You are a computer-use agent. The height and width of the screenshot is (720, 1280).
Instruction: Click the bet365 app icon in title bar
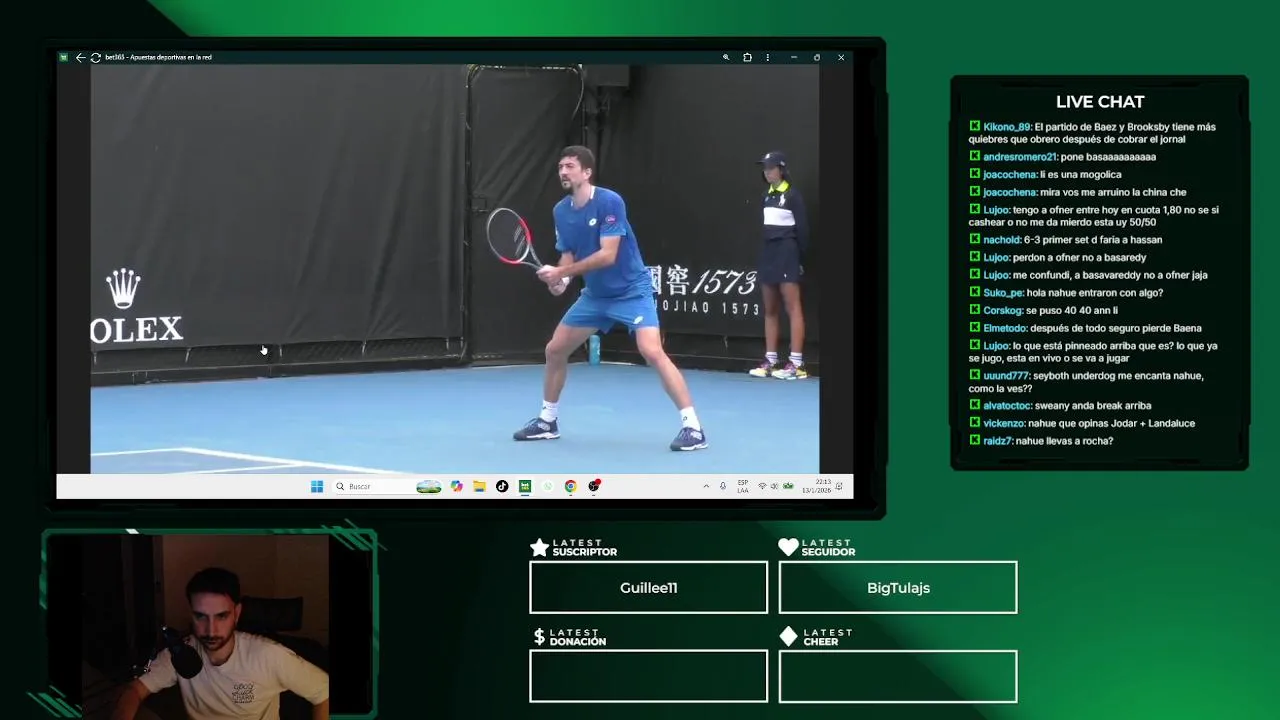(x=63, y=57)
